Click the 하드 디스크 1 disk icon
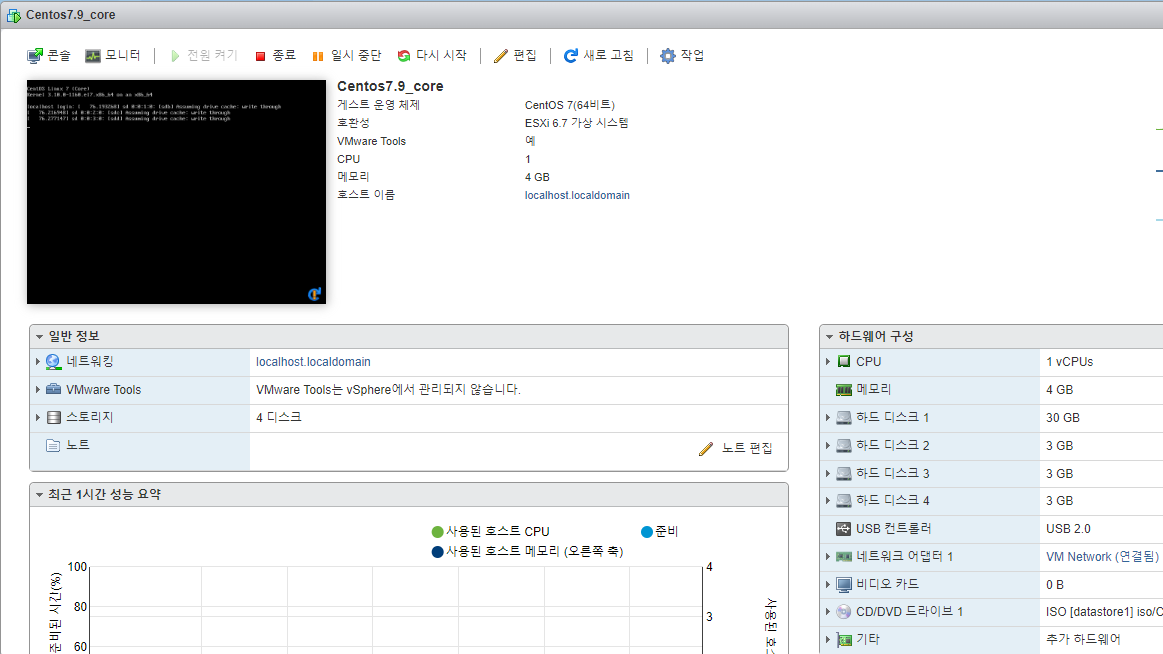Viewport: 1163px width, 654px height. (x=844, y=417)
